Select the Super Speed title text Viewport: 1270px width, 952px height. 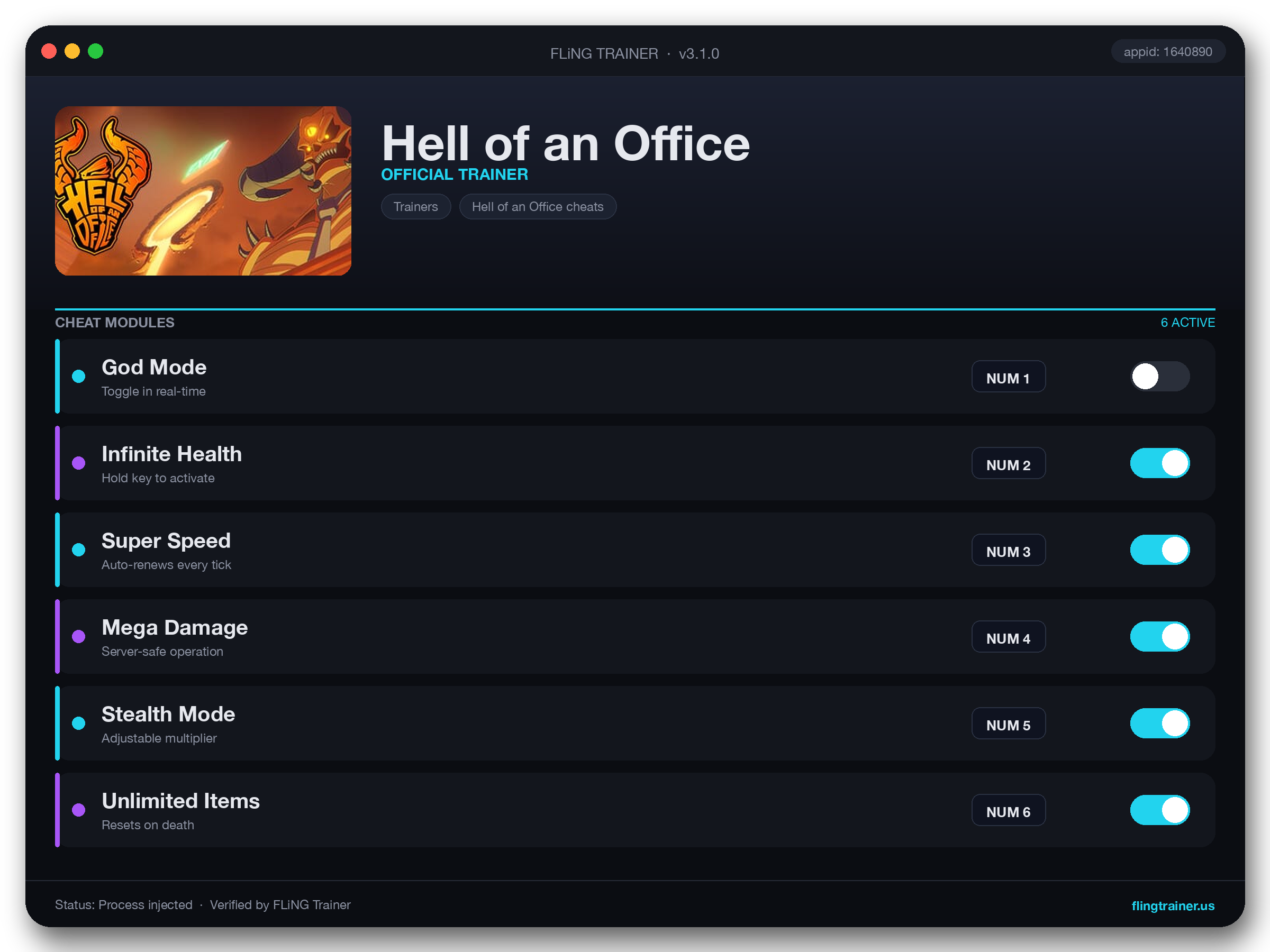pyautogui.click(x=166, y=541)
